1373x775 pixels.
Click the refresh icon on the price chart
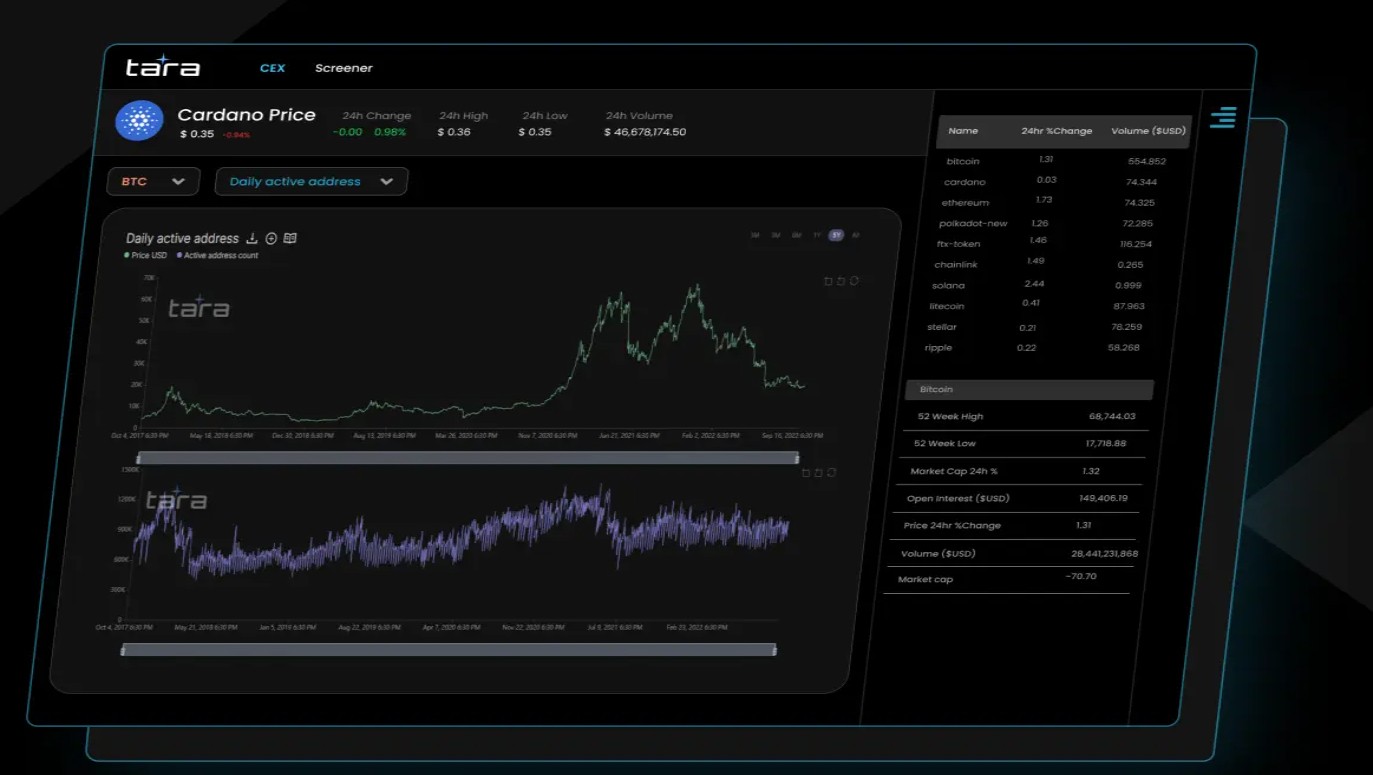pos(854,281)
